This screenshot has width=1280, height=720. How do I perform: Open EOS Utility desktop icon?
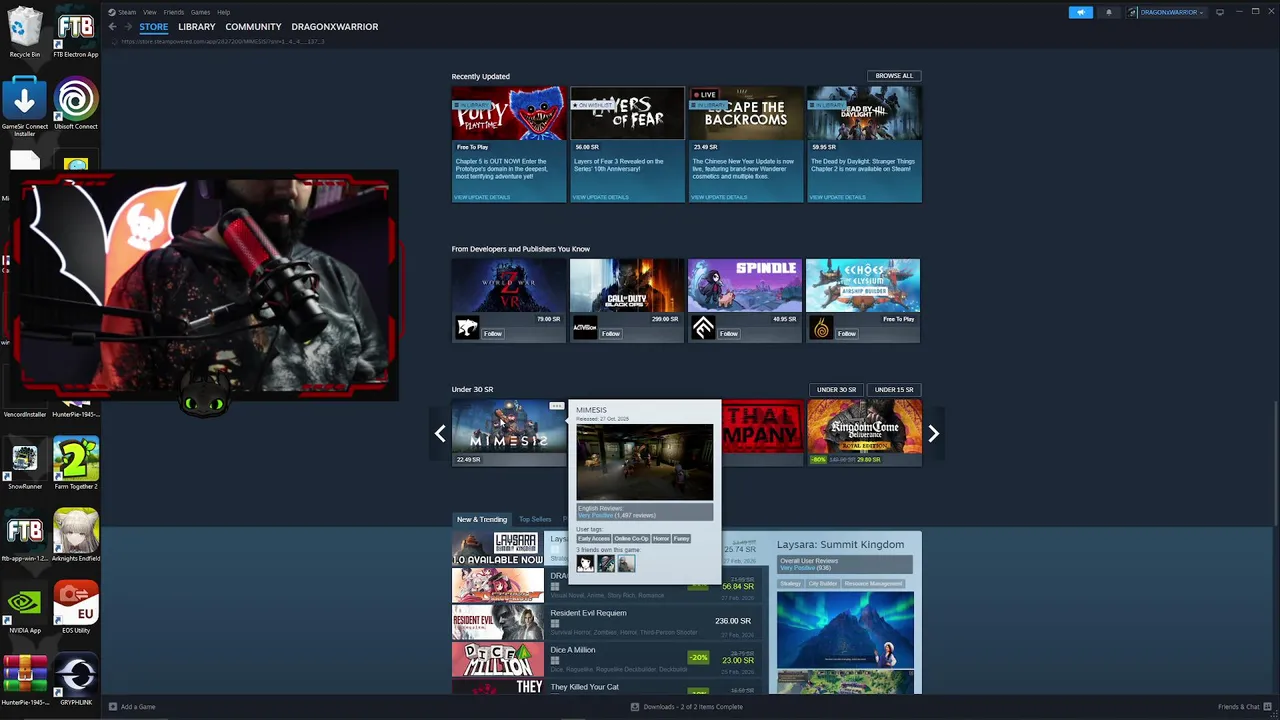click(76, 608)
